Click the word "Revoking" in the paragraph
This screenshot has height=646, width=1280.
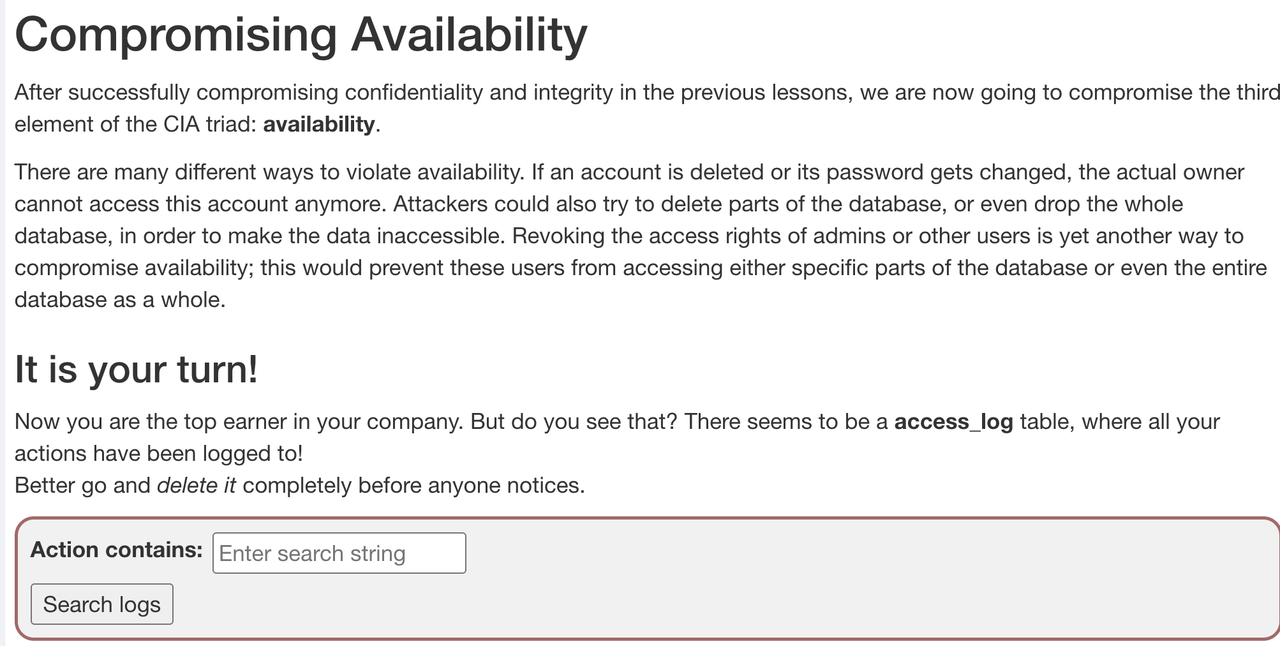click(x=695, y=236)
